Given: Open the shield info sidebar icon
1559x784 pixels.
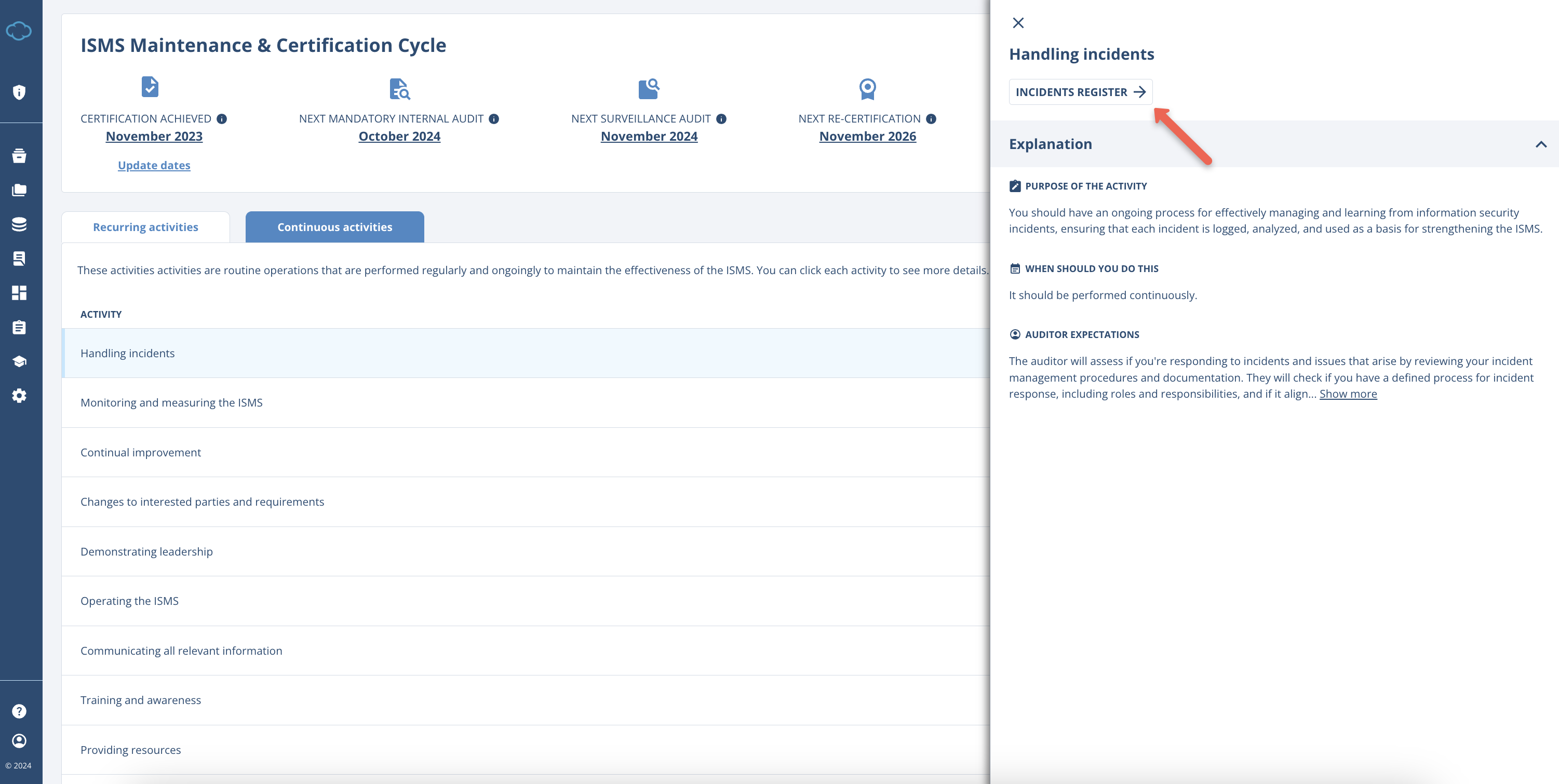Looking at the screenshot, I should point(20,91).
